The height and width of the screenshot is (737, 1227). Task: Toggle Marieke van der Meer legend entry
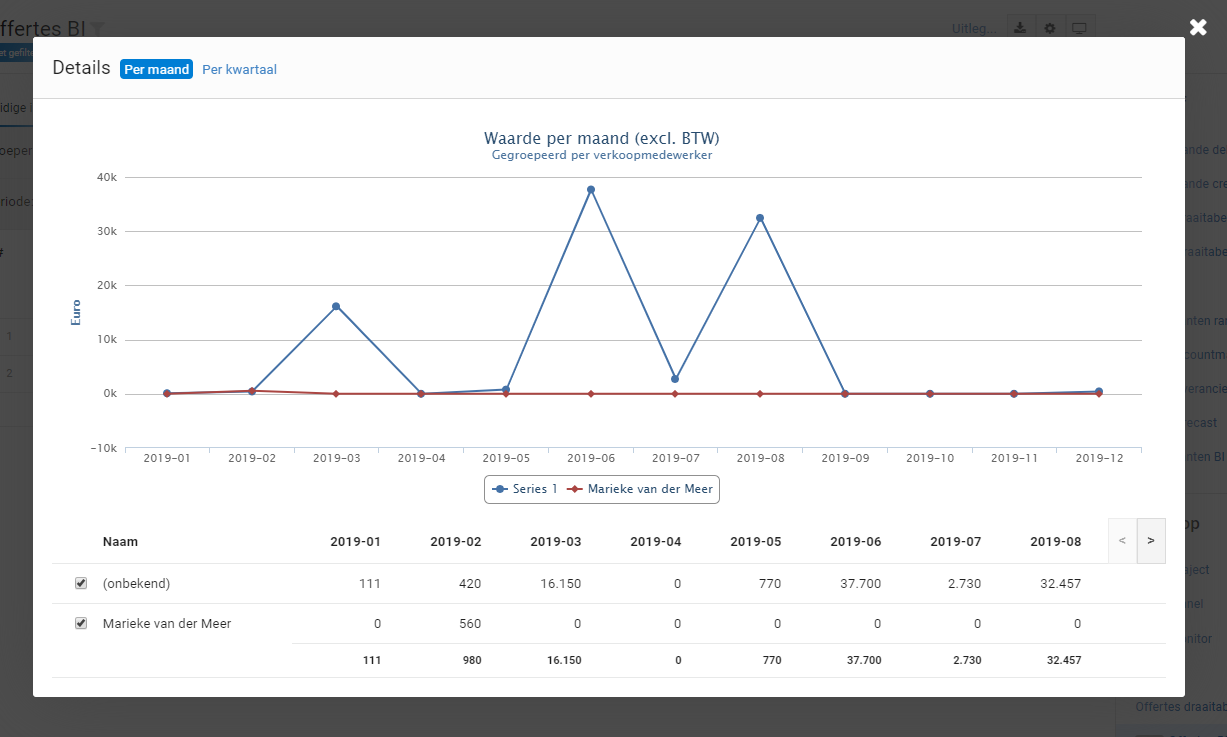click(640, 489)
